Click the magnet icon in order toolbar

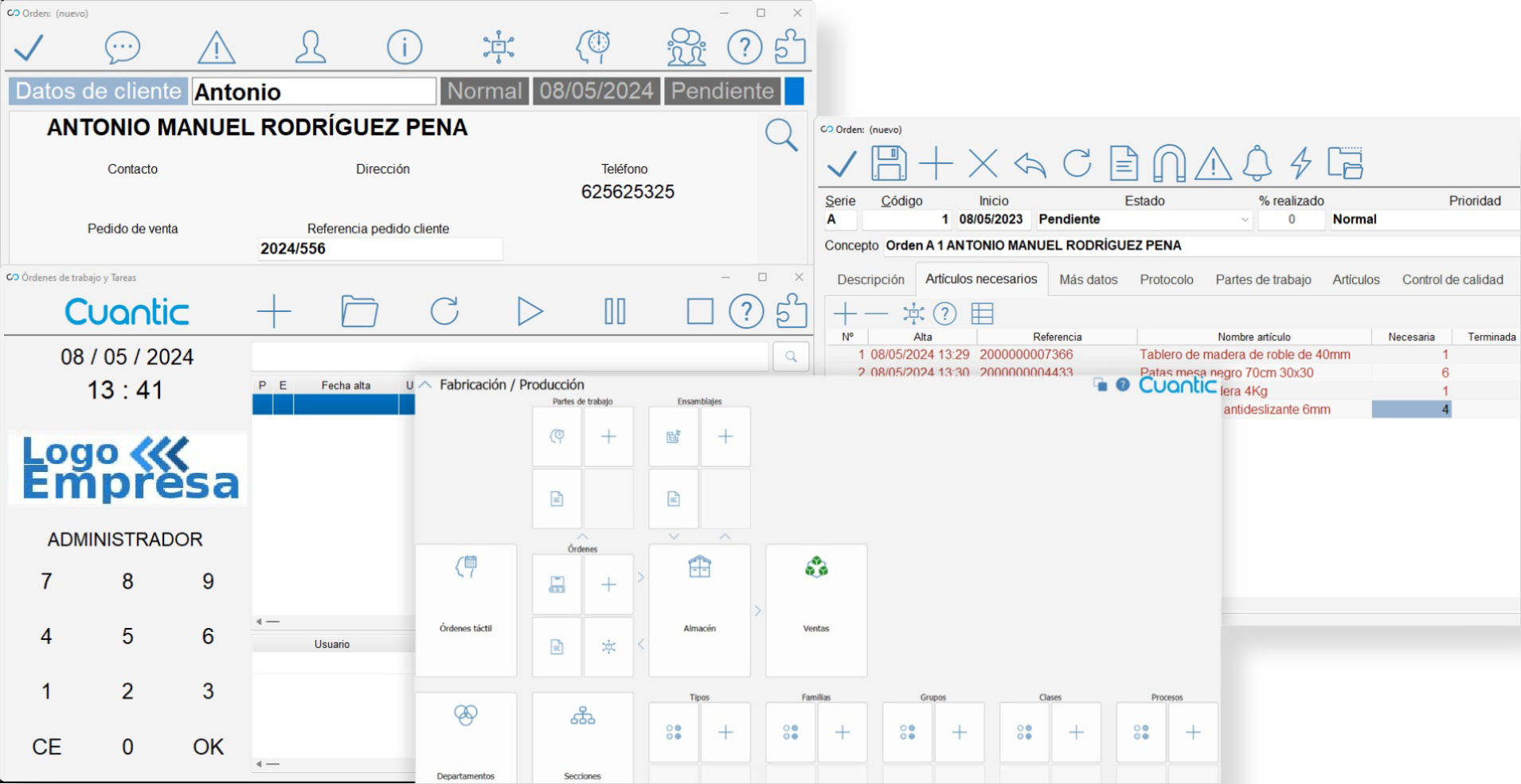pyautogui.click(x=1169, y=163)
